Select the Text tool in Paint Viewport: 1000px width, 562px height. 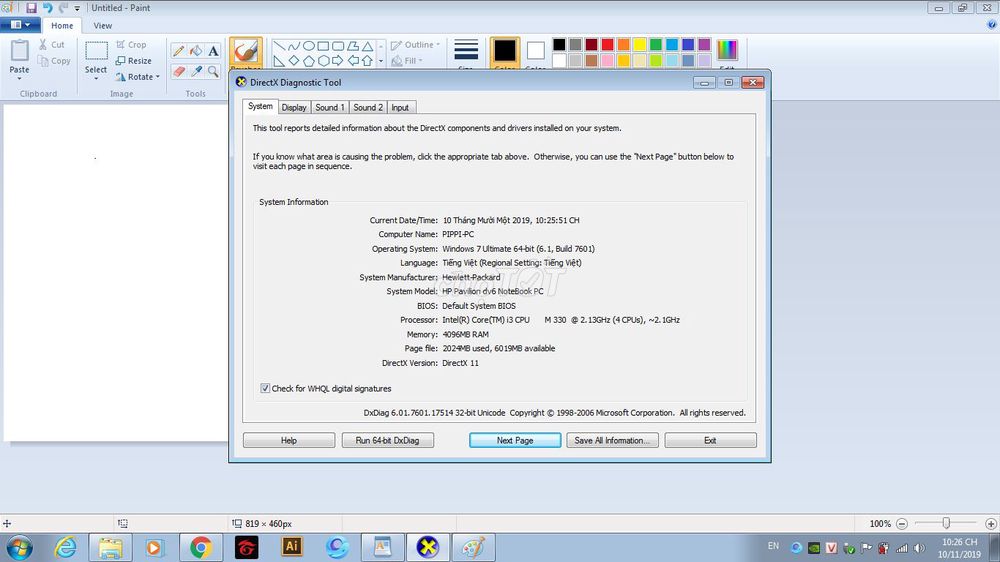pos(213,51)
